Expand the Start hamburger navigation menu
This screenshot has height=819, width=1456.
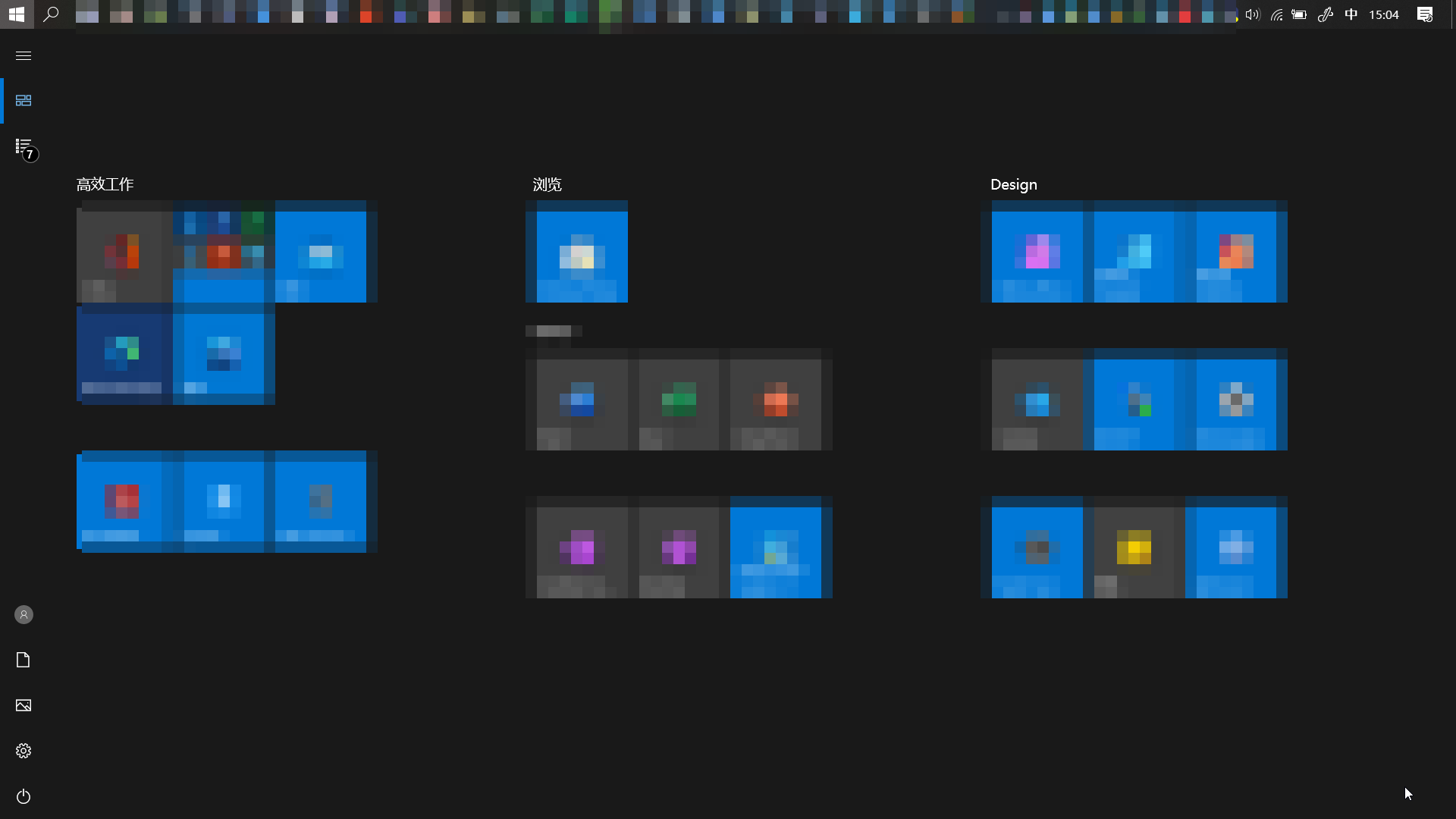[24, 55]
